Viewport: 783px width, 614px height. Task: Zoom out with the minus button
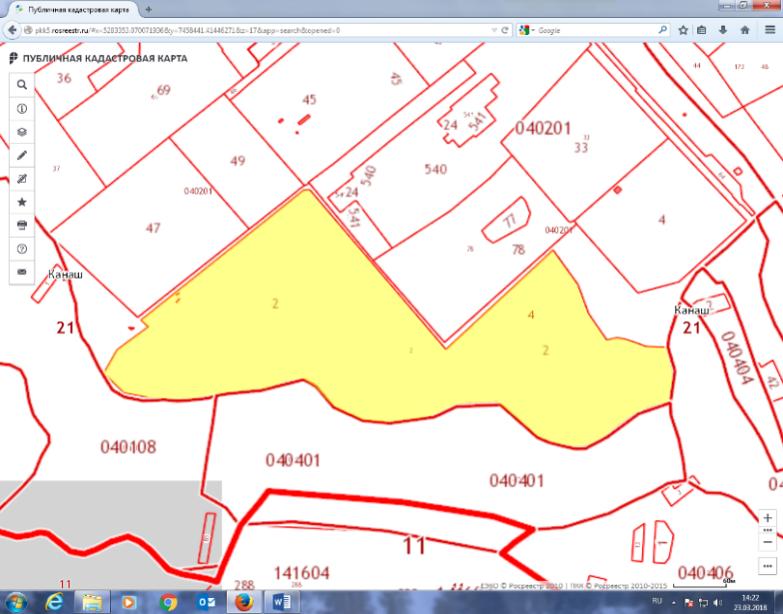767,540
